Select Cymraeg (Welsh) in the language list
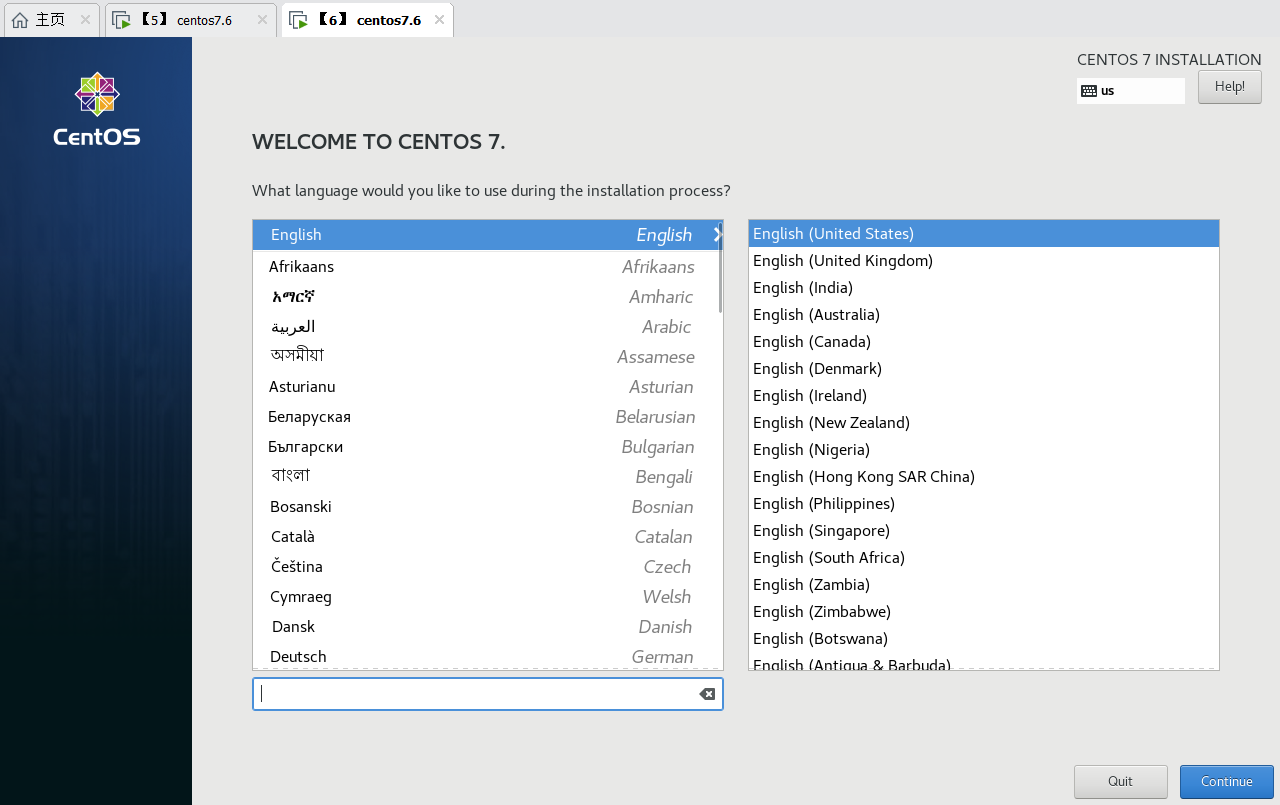Image resolution: width=1280 pixels, height=805 pixels. (x=488, y=597)
